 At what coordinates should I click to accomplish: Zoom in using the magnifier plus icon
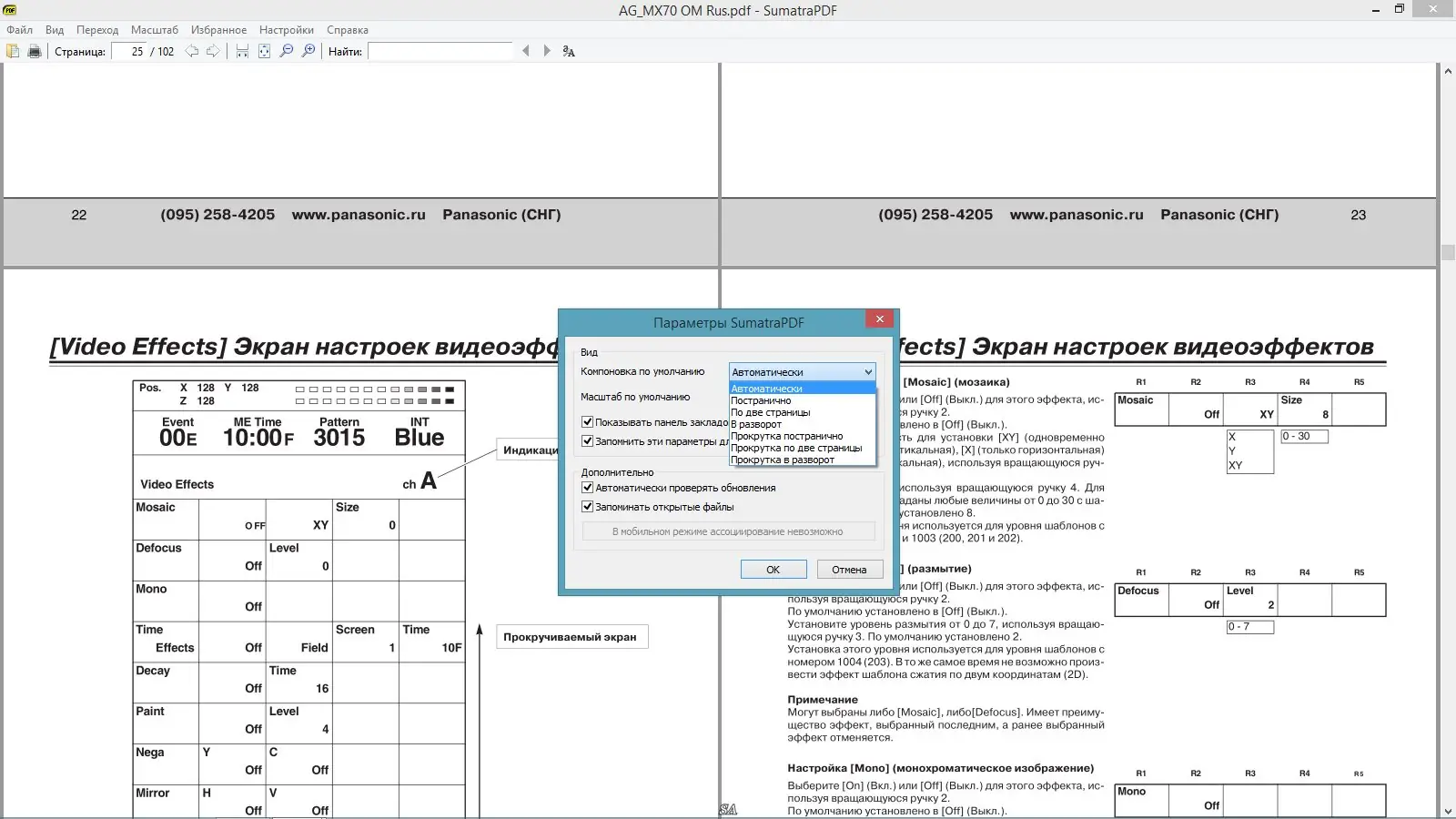(x=308, y=51)
